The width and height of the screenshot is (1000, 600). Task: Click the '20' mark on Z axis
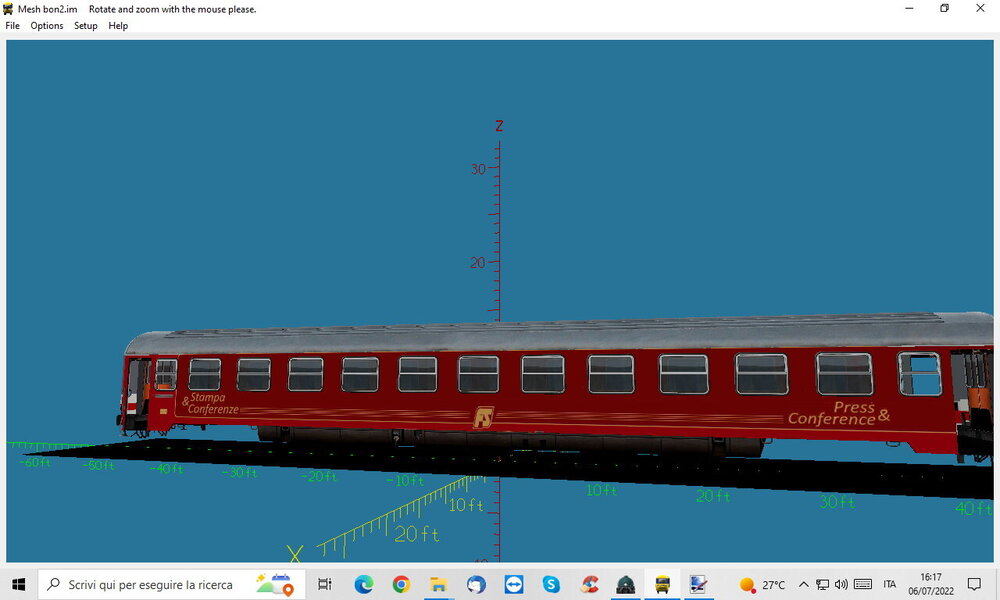pyautogui.click(x=478, y=263)
